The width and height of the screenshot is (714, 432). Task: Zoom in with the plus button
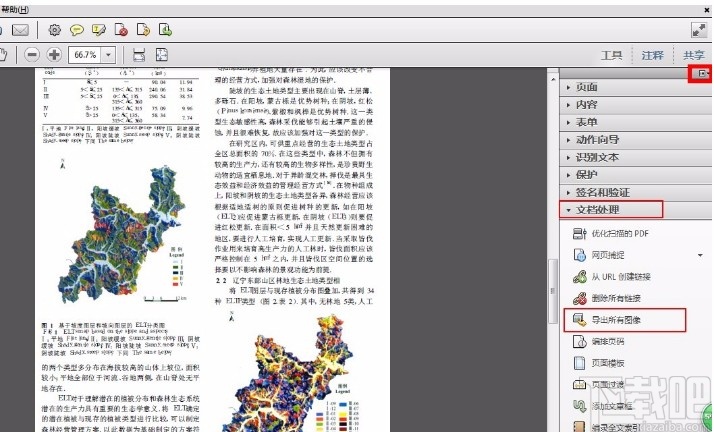pyautogui.click(x=54, y=55)
